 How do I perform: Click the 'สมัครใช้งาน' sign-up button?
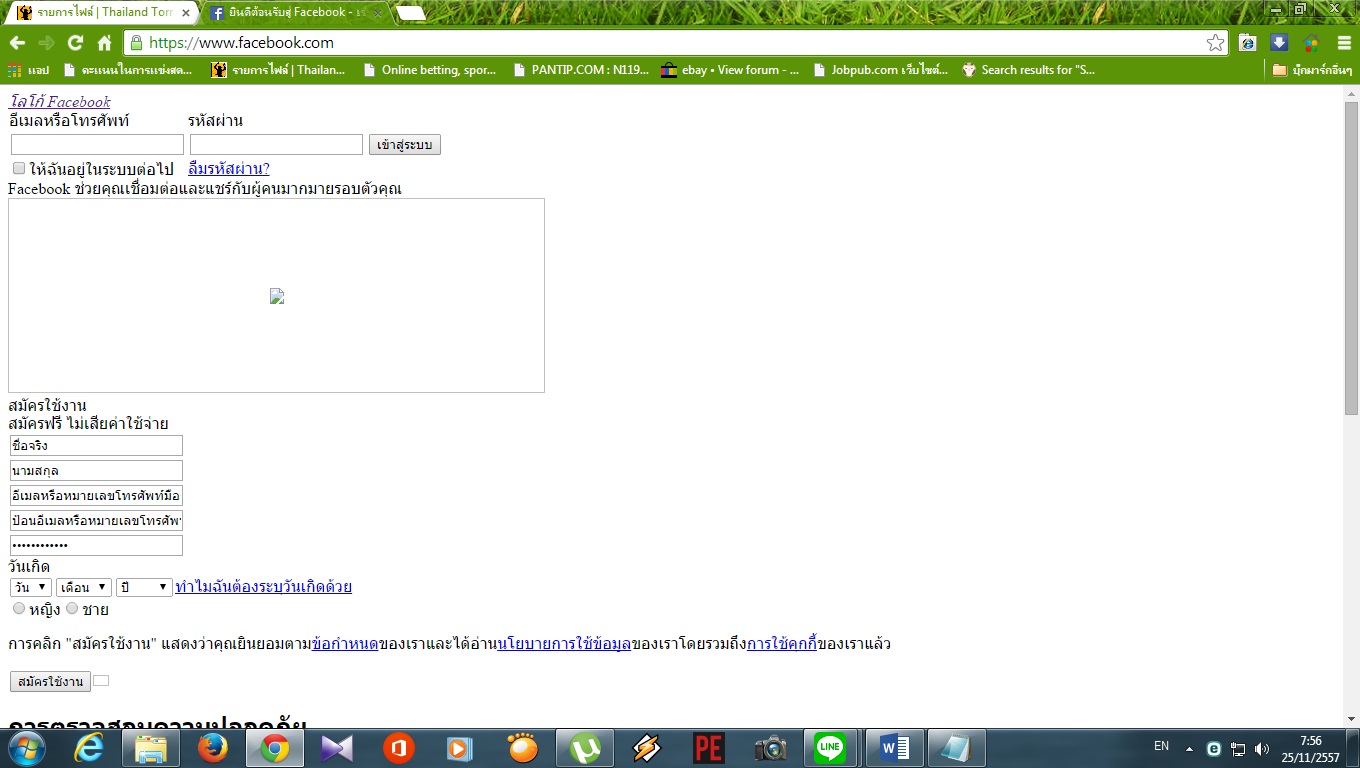pyautogui.click(x=50, y=681)
